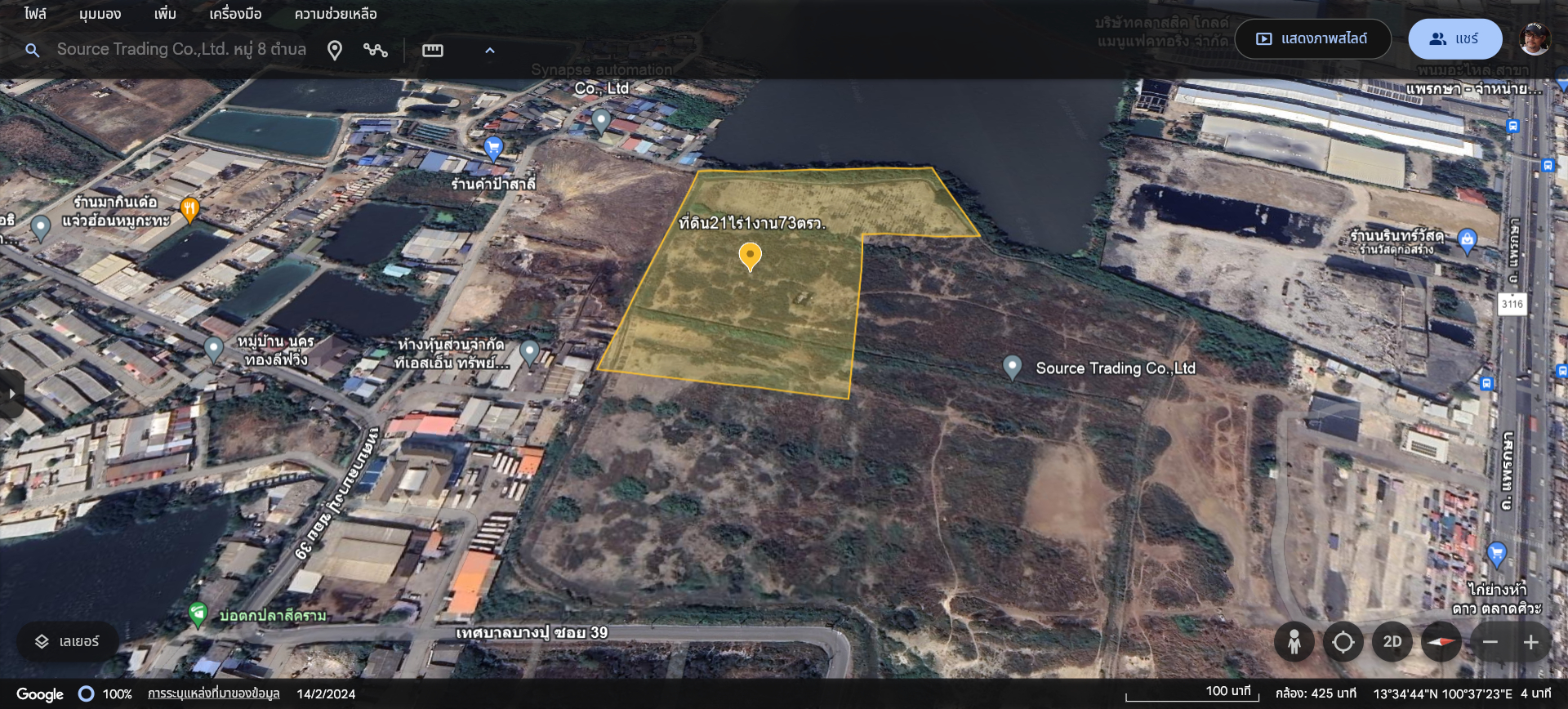The width and height of the screenshot is (1568, 709).
Task: Click the 100 เมตร scale bar
Action: (x=1192, y=693)
